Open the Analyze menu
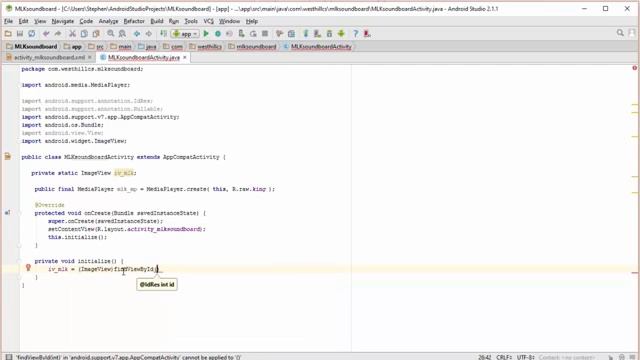The height and width of the screenshot is (360, 640). pyautogui.click(x=109, y=21)
